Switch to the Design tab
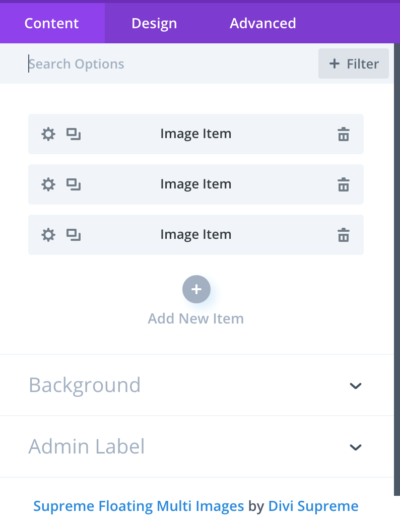Screen dimensions: 400x516 154,23
